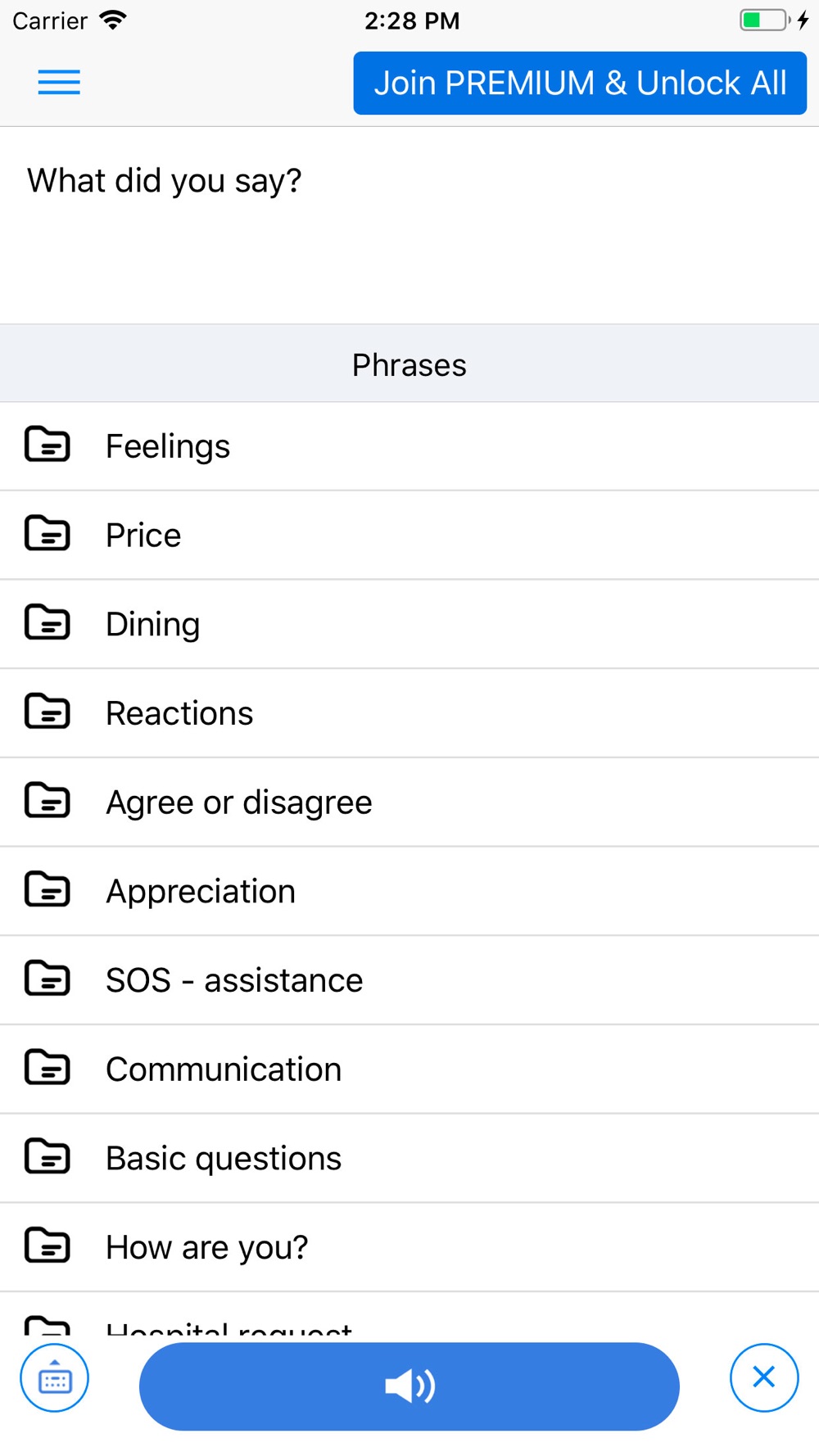Tap the Appreciation folder icon

pyautogui.click(x=48, y=890)
